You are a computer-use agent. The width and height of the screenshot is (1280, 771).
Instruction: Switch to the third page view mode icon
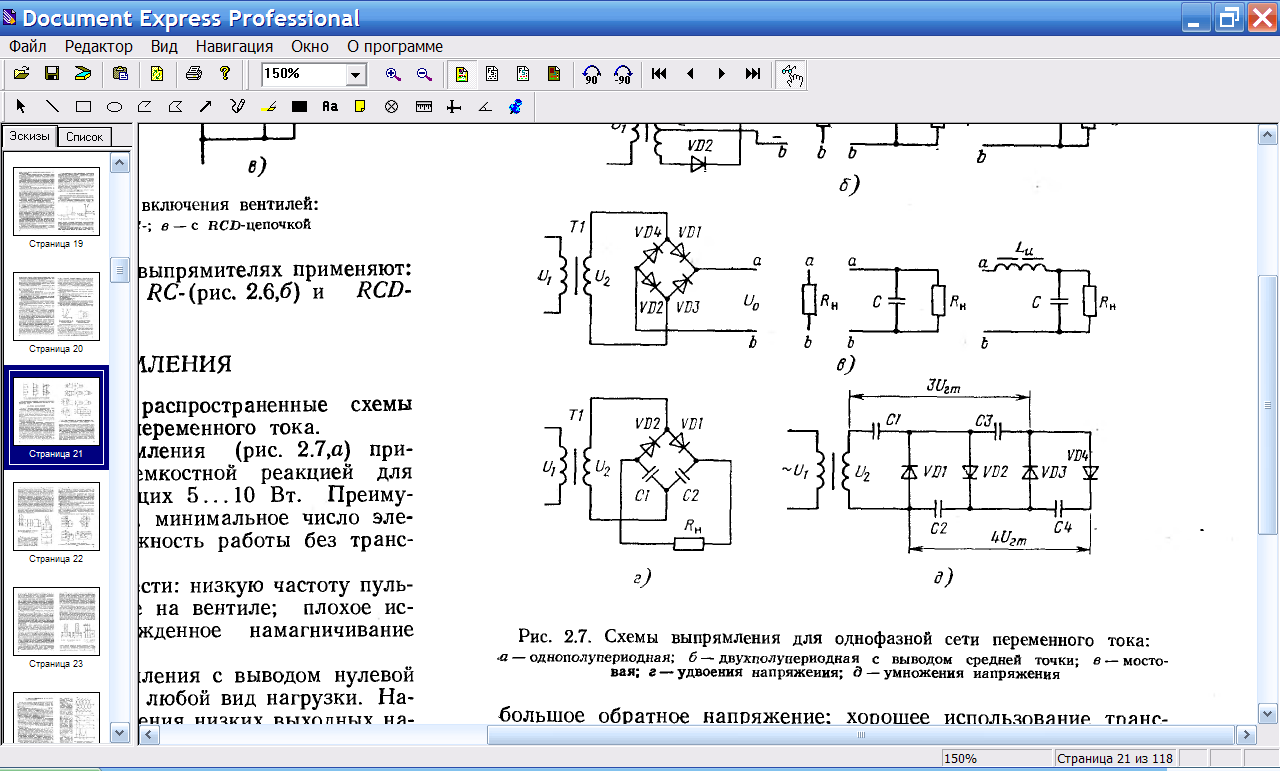[x=523, y=74]
